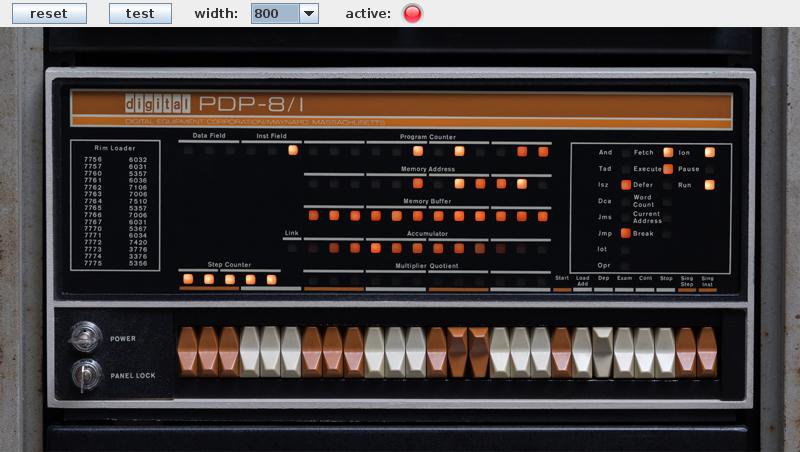The width and height of the screenshot is (800, 452).
Task: Toggle Switch Register bit 5 white switch
Action: point(416,352)
